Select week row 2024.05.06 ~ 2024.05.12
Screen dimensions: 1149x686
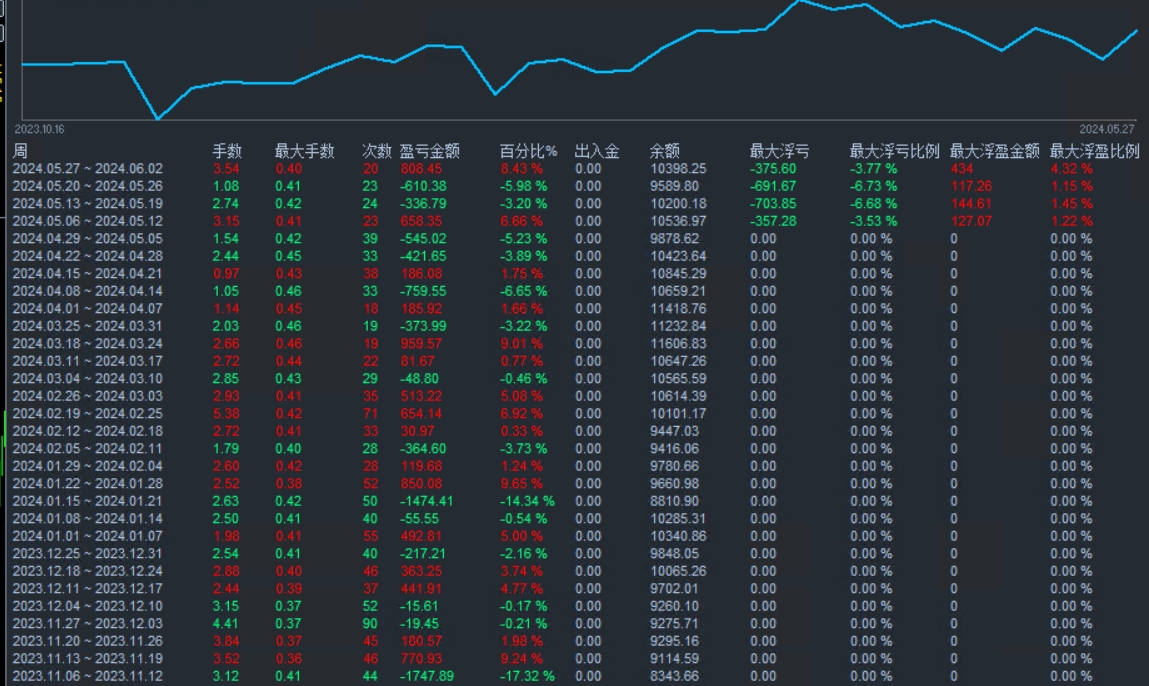[x=574, y=221]
